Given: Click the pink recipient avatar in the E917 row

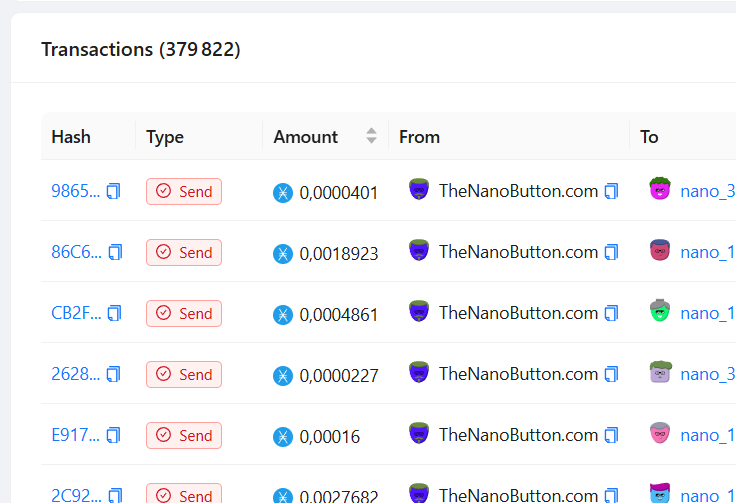Looking at the screenshot, I should [x=660, y=433].
